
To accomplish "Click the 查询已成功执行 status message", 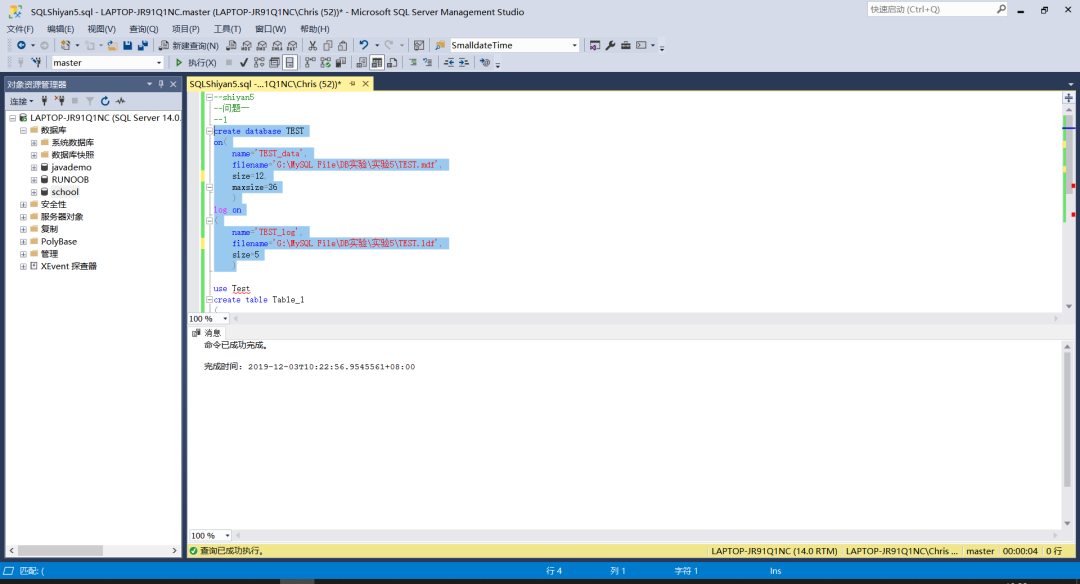I will [231, 551].
